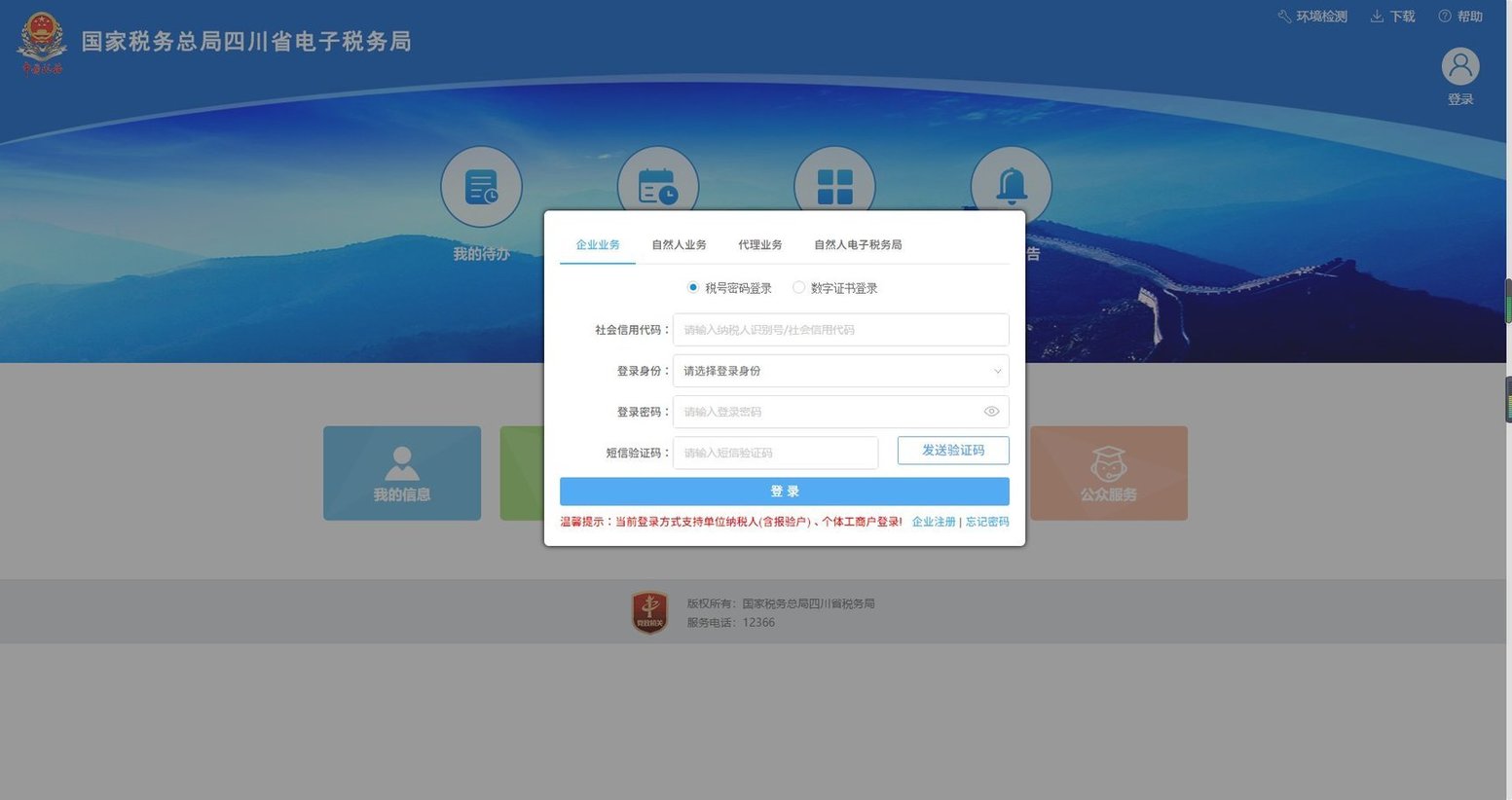The image size is (1512, 800).
Task: Switch to the 代理业务 tab
Action: 760,245
